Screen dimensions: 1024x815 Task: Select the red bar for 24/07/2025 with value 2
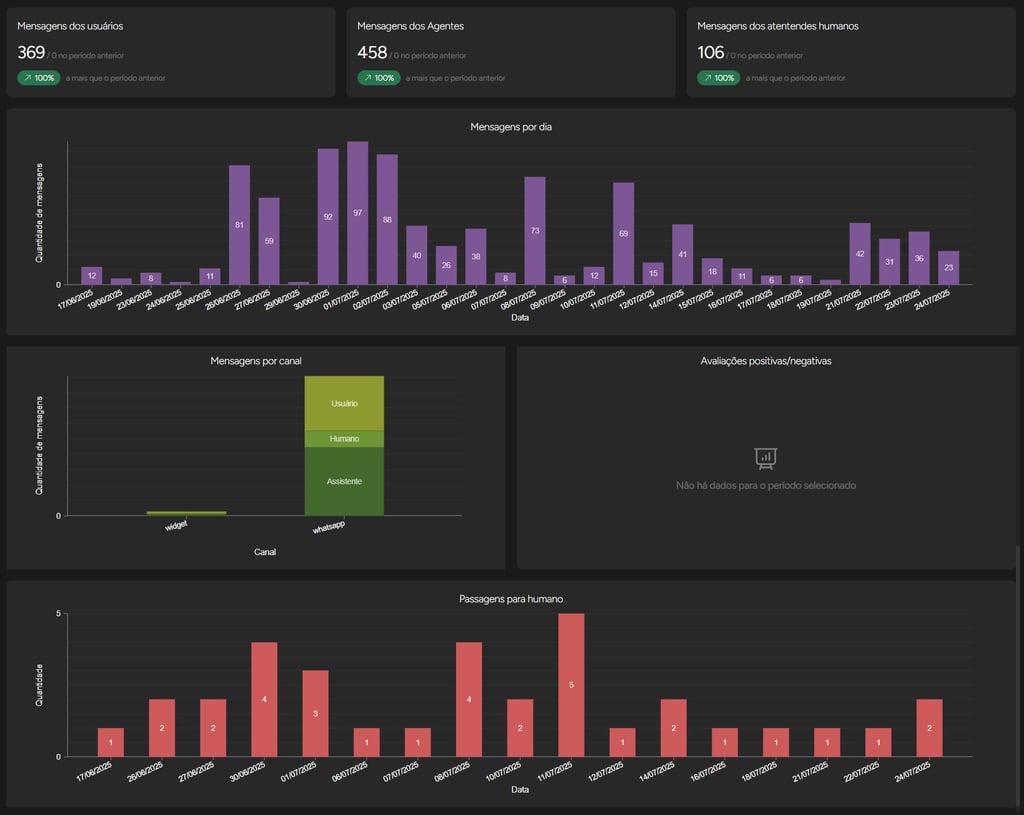pyautogui.click(x=929, y=728)
